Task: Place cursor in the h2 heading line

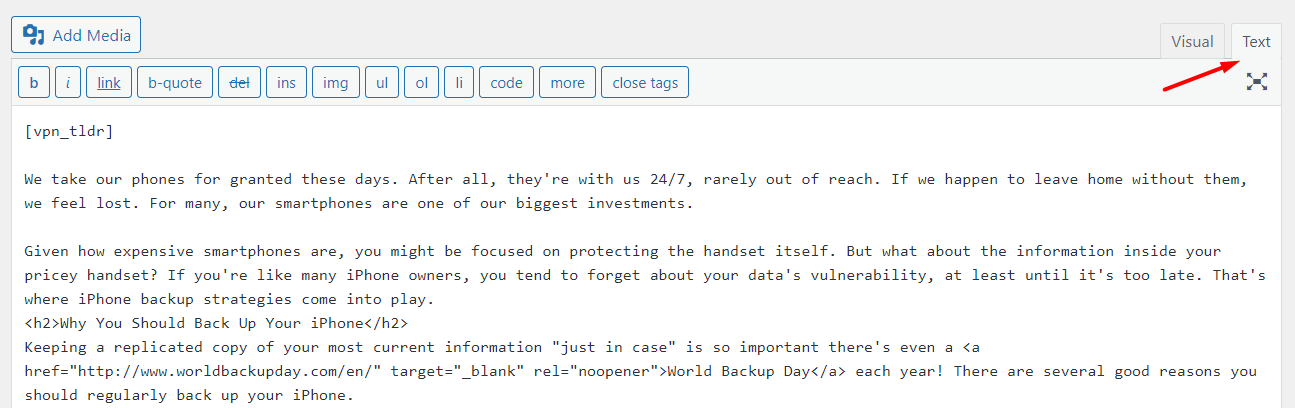Action: (216, 323)
